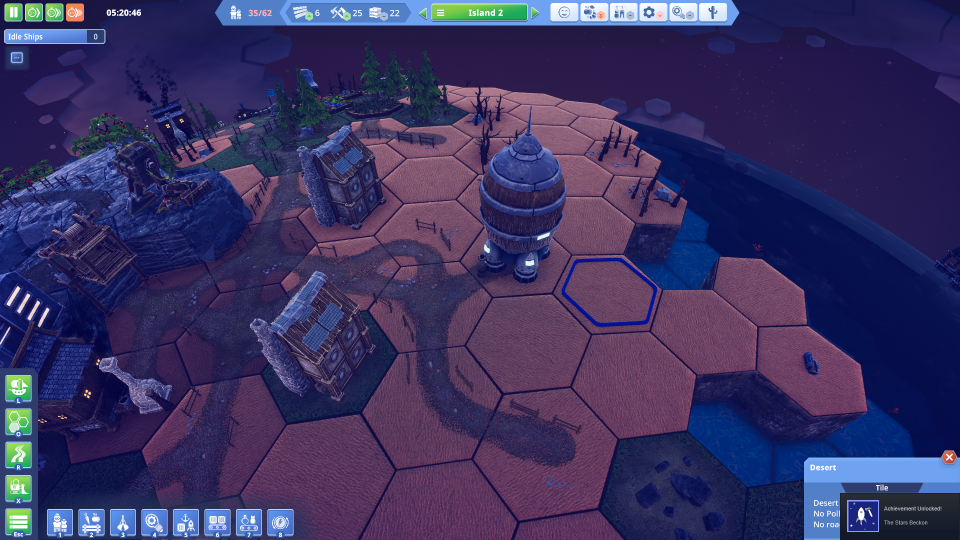Viewport: 960px width, 540px height.
Task: Open the cactus fertility overview icon
Action: coord(713,13)
